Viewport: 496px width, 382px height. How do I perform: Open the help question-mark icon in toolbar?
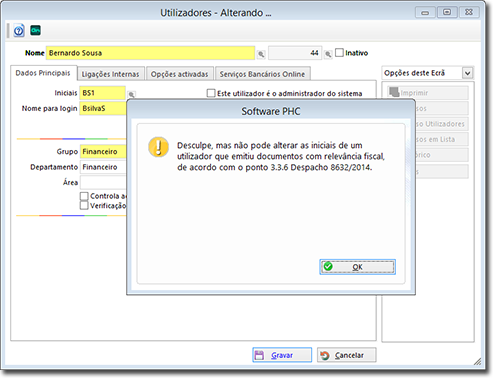[19, 31]
